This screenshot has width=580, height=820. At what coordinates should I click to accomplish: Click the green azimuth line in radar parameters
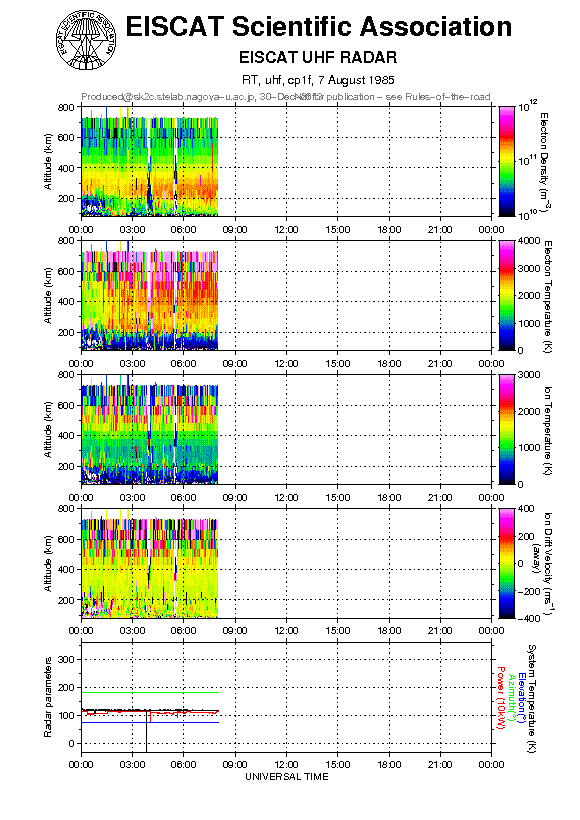150,692
